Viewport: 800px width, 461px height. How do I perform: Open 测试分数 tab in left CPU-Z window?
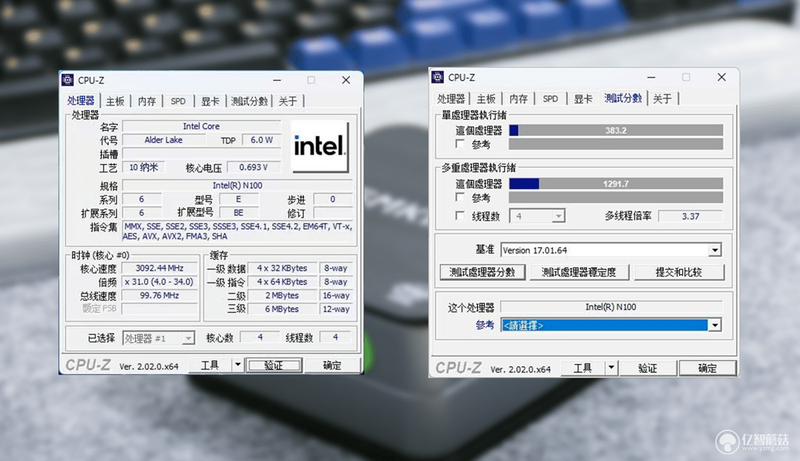click(x=249, y=101)
